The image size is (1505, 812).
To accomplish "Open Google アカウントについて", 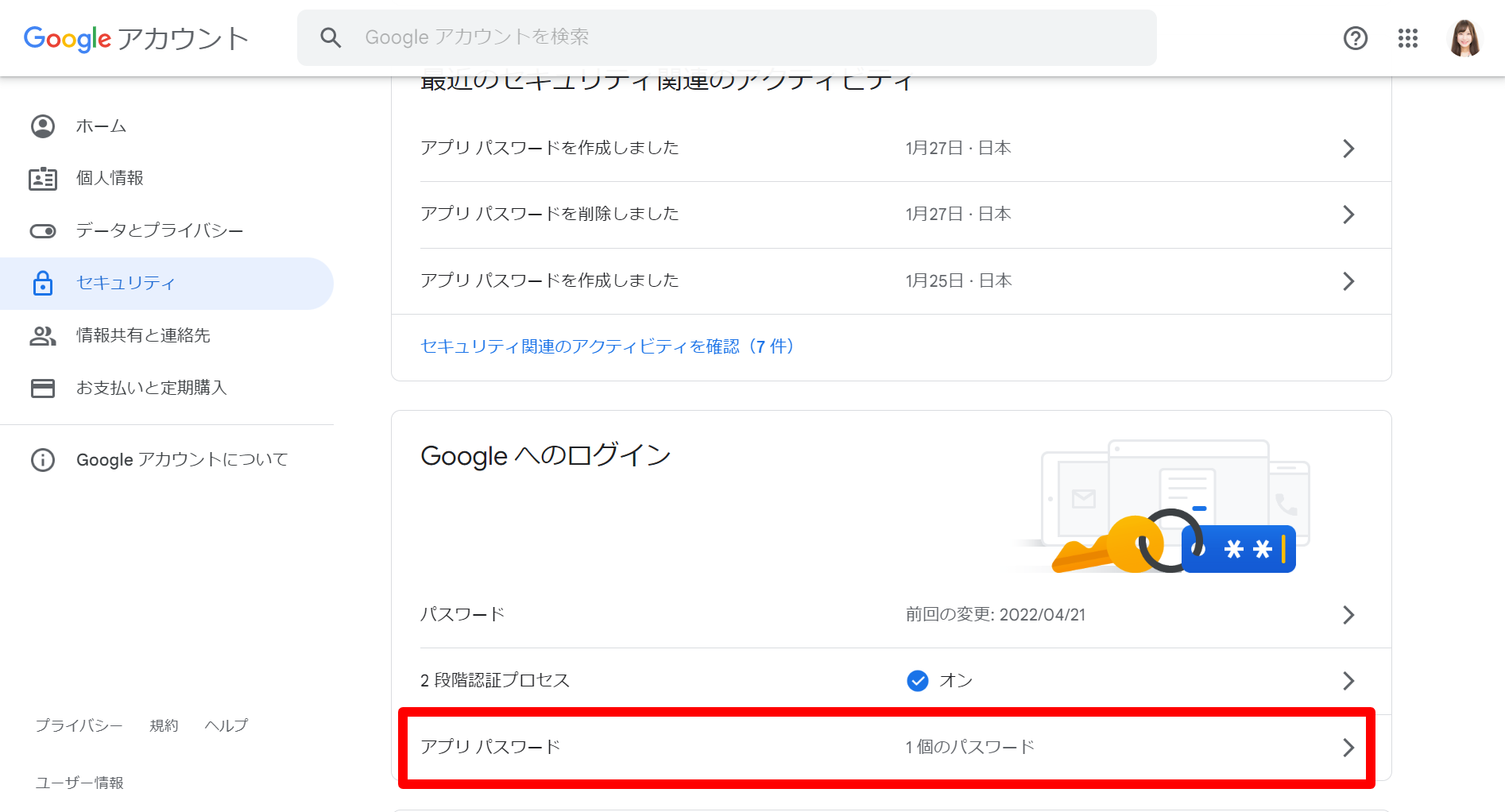I will click(x=167, y=459).
